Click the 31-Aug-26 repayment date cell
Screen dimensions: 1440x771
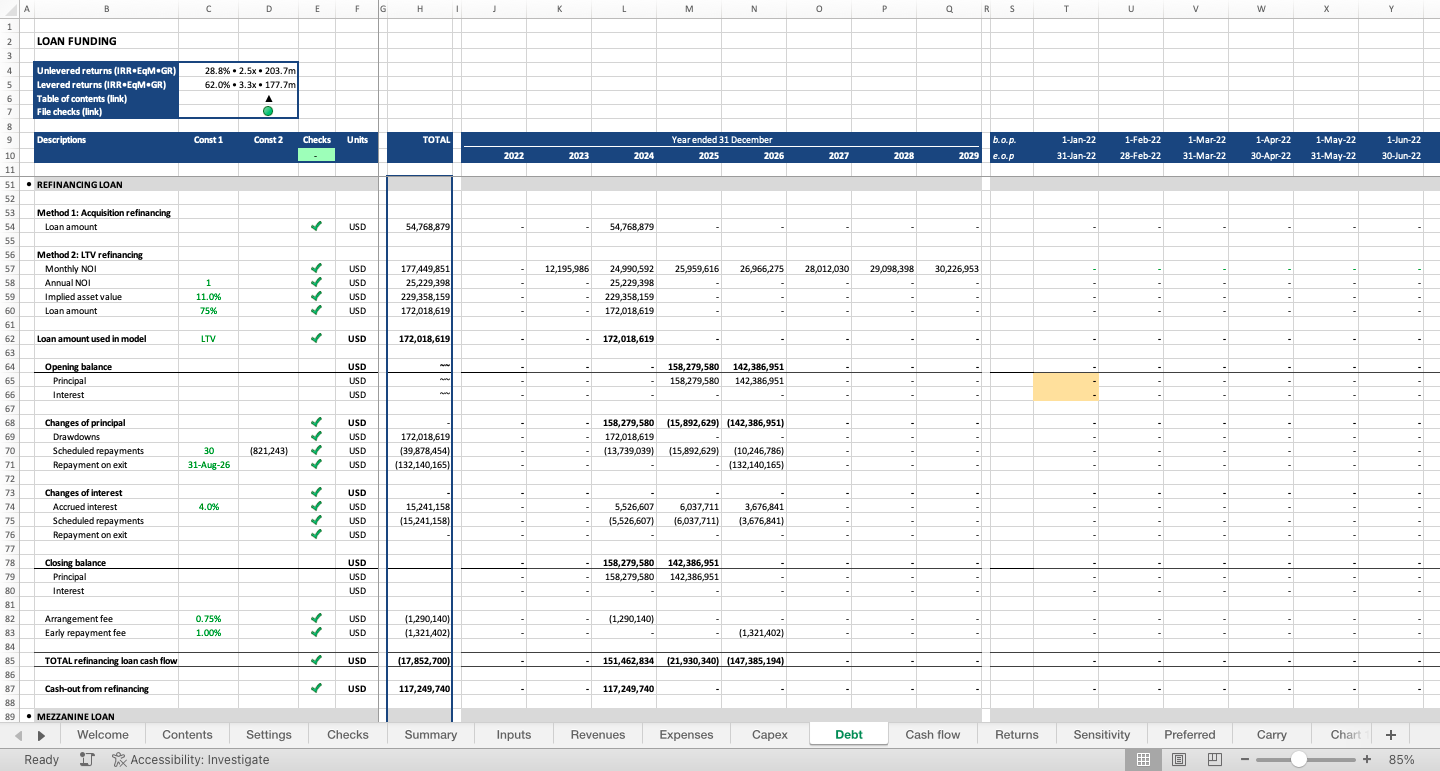coord(208,465)
